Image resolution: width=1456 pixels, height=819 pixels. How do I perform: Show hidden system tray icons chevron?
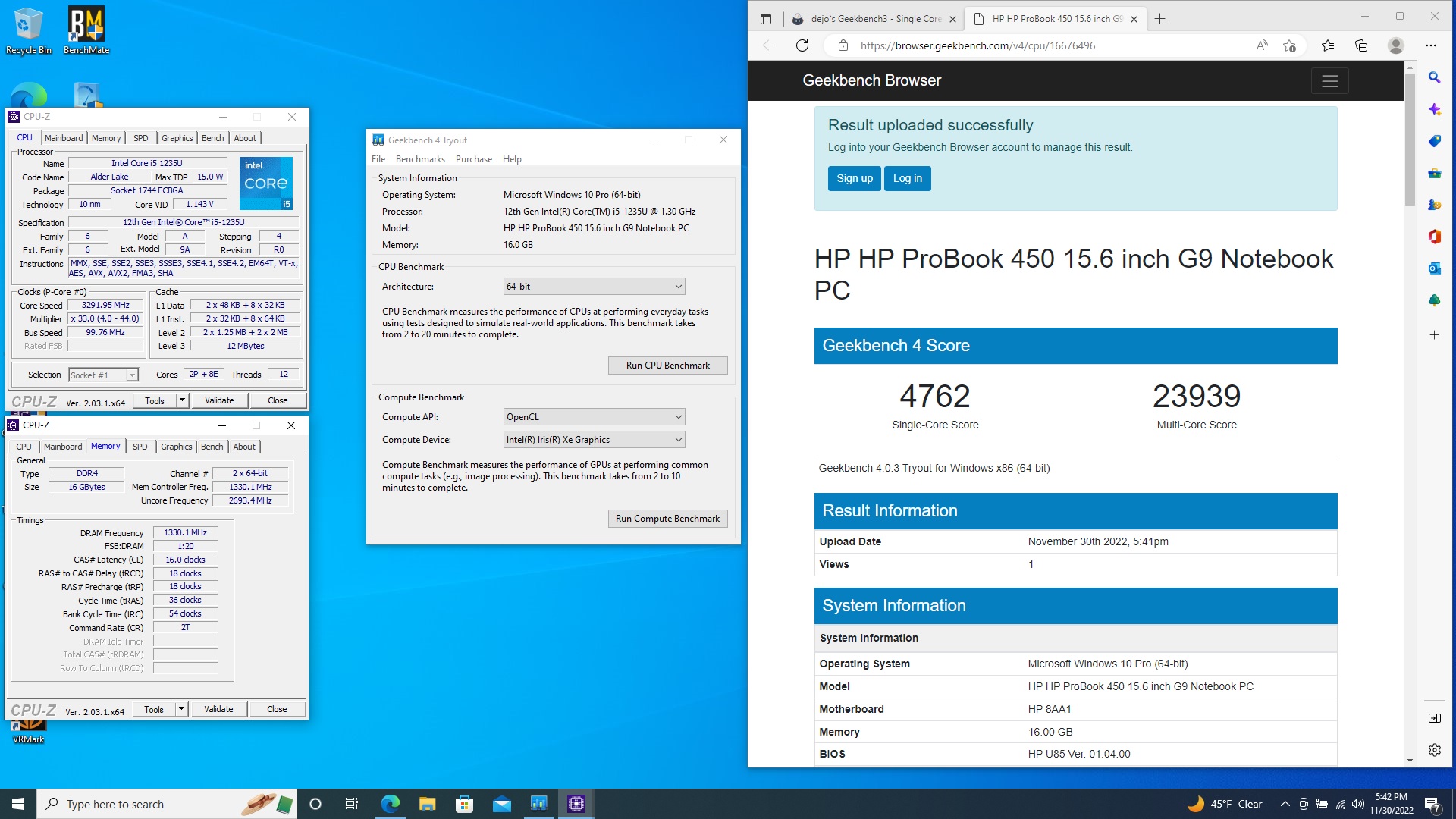tap(1285, 804)
